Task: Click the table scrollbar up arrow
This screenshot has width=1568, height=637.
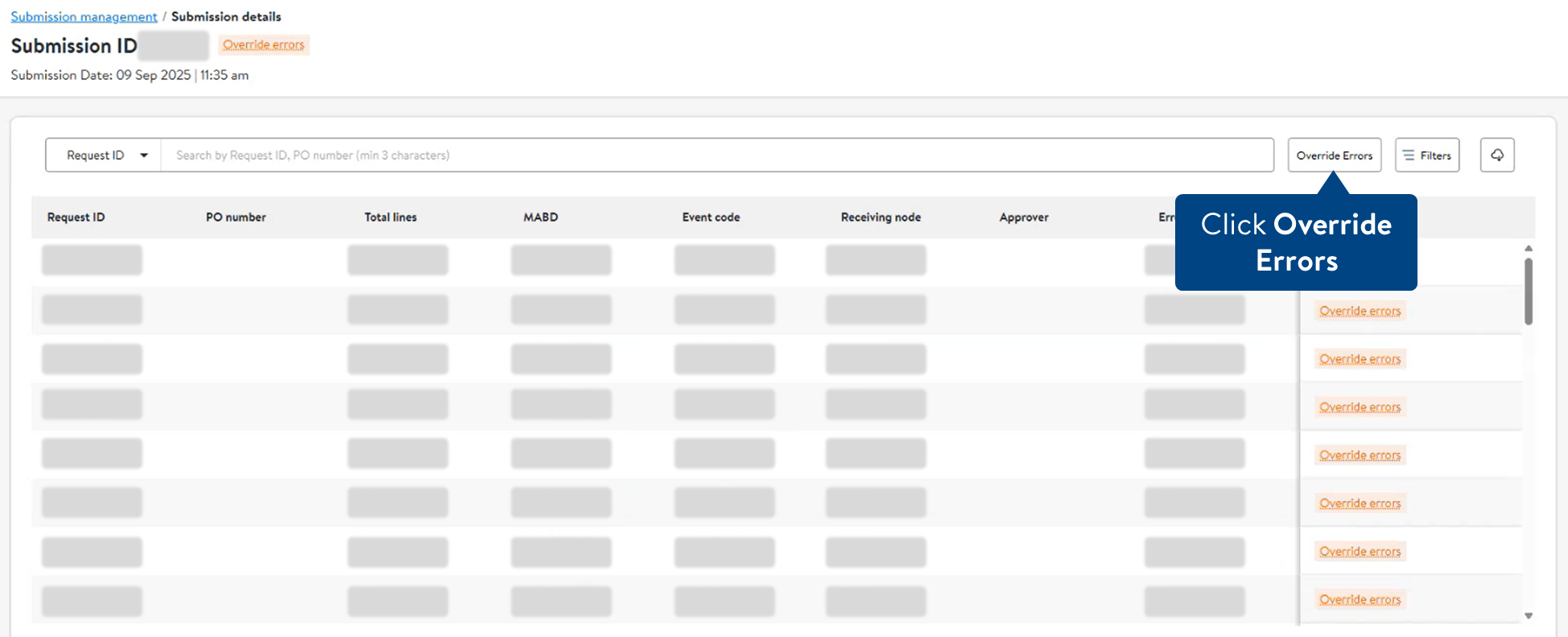Action: (x=1529, y=248)
